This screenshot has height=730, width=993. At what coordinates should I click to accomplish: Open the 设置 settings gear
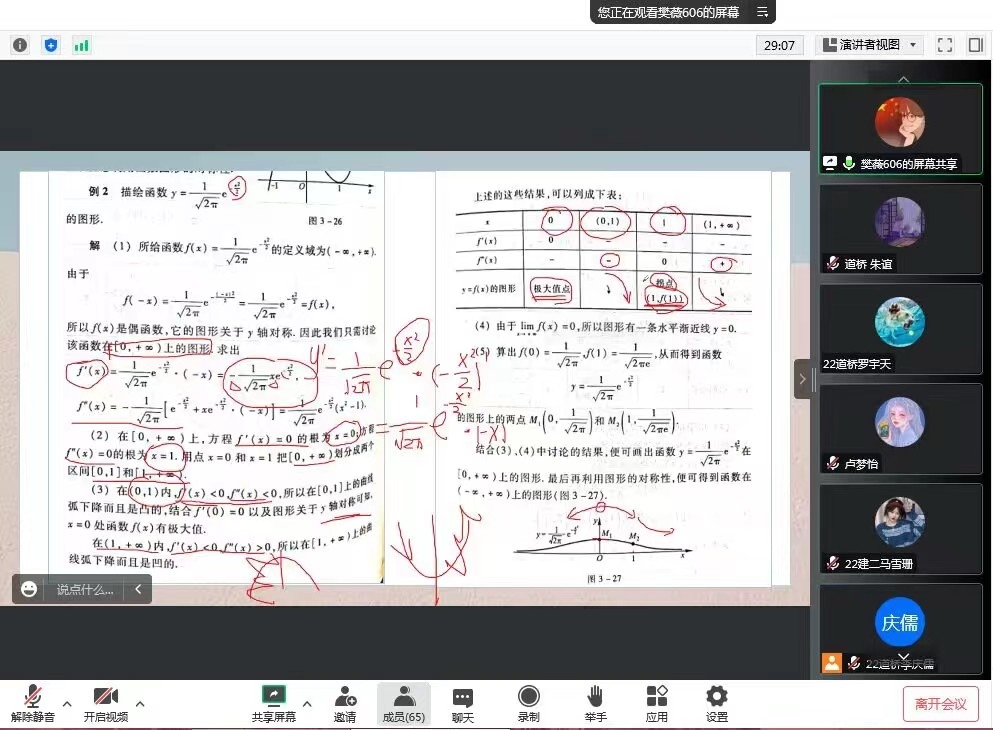pos(716,697)
